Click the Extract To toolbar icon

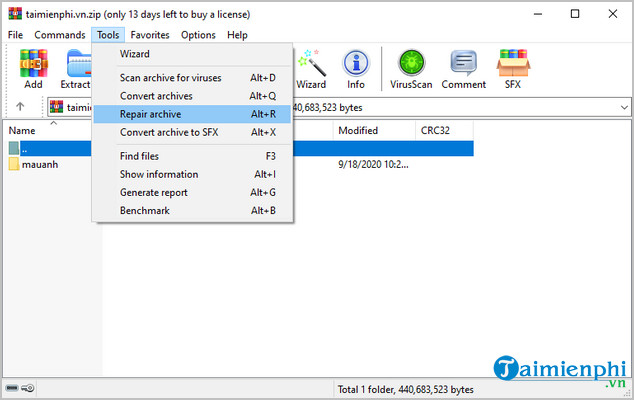[79, 63]
